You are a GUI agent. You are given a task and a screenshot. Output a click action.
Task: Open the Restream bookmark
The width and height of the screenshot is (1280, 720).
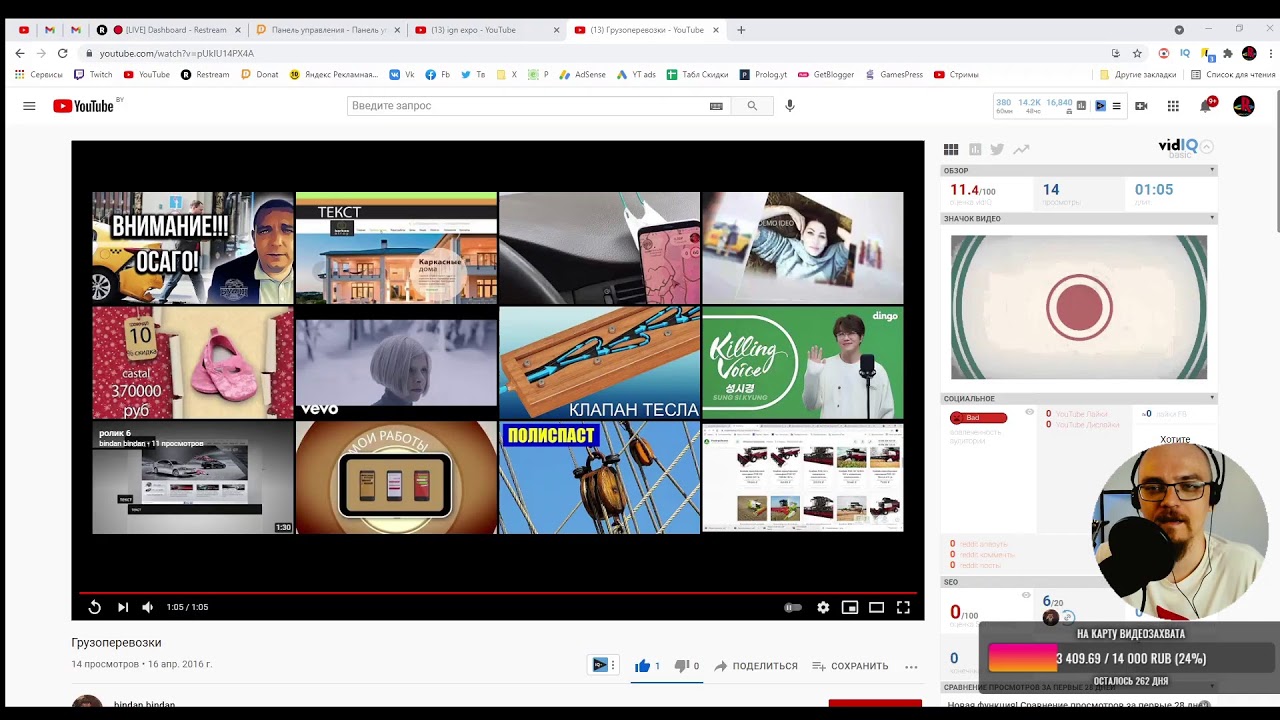(x=205, y=75)
